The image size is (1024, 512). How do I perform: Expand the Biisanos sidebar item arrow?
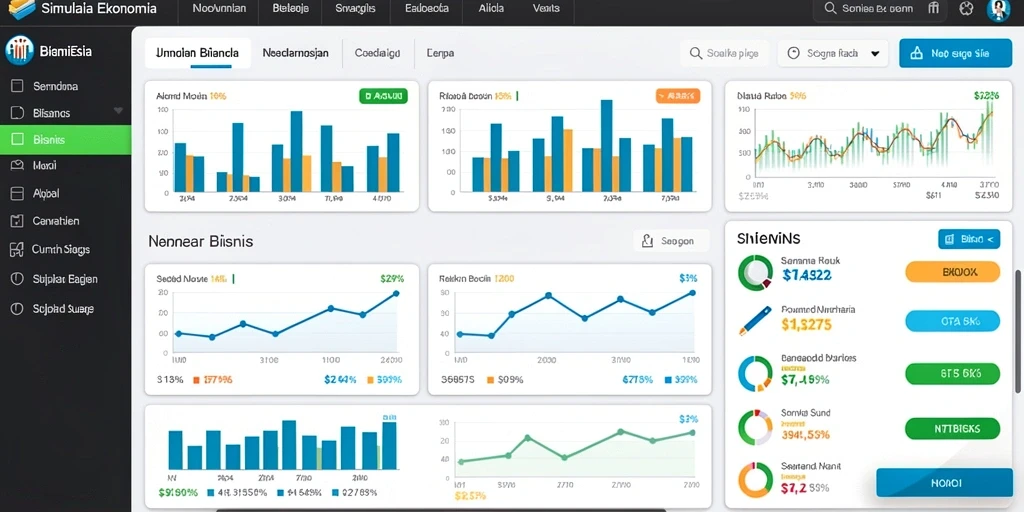click(118, 111)
